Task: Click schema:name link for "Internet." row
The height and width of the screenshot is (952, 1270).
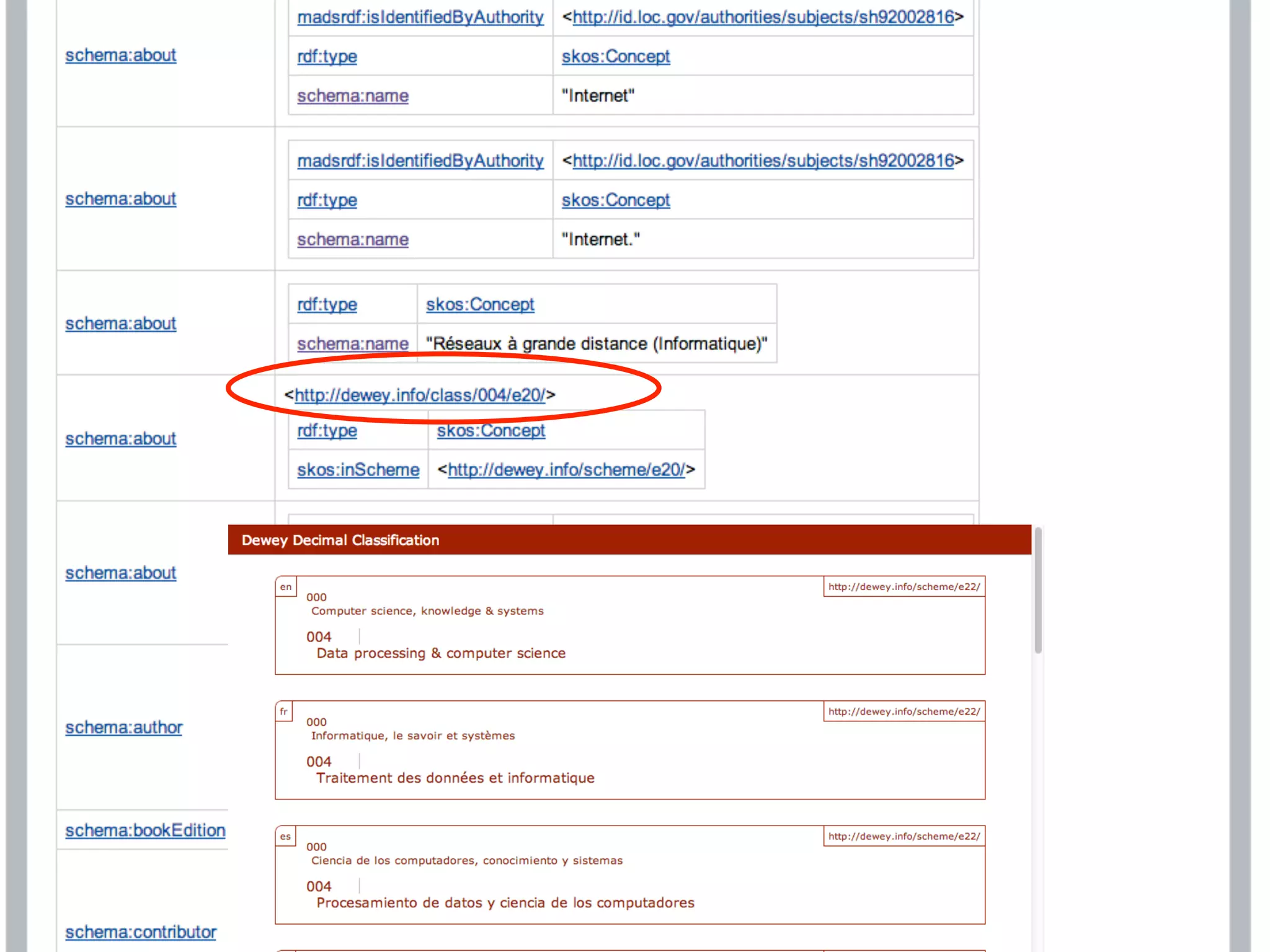Action: [x=352, y=239]
